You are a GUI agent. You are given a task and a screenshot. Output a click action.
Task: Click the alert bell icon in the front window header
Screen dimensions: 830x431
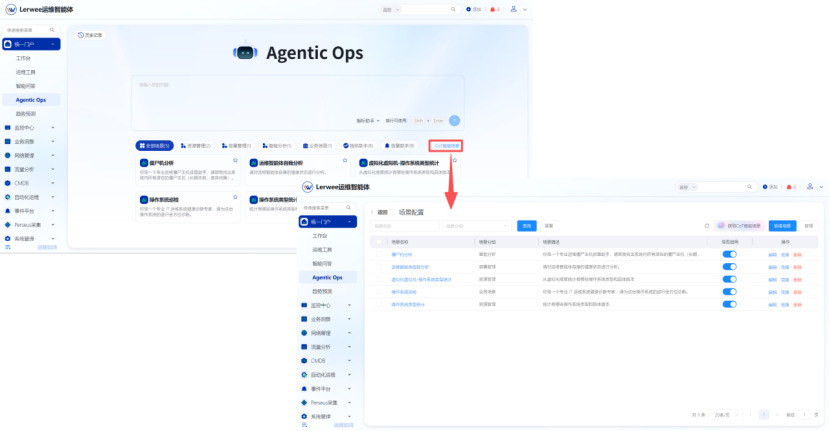789,187
